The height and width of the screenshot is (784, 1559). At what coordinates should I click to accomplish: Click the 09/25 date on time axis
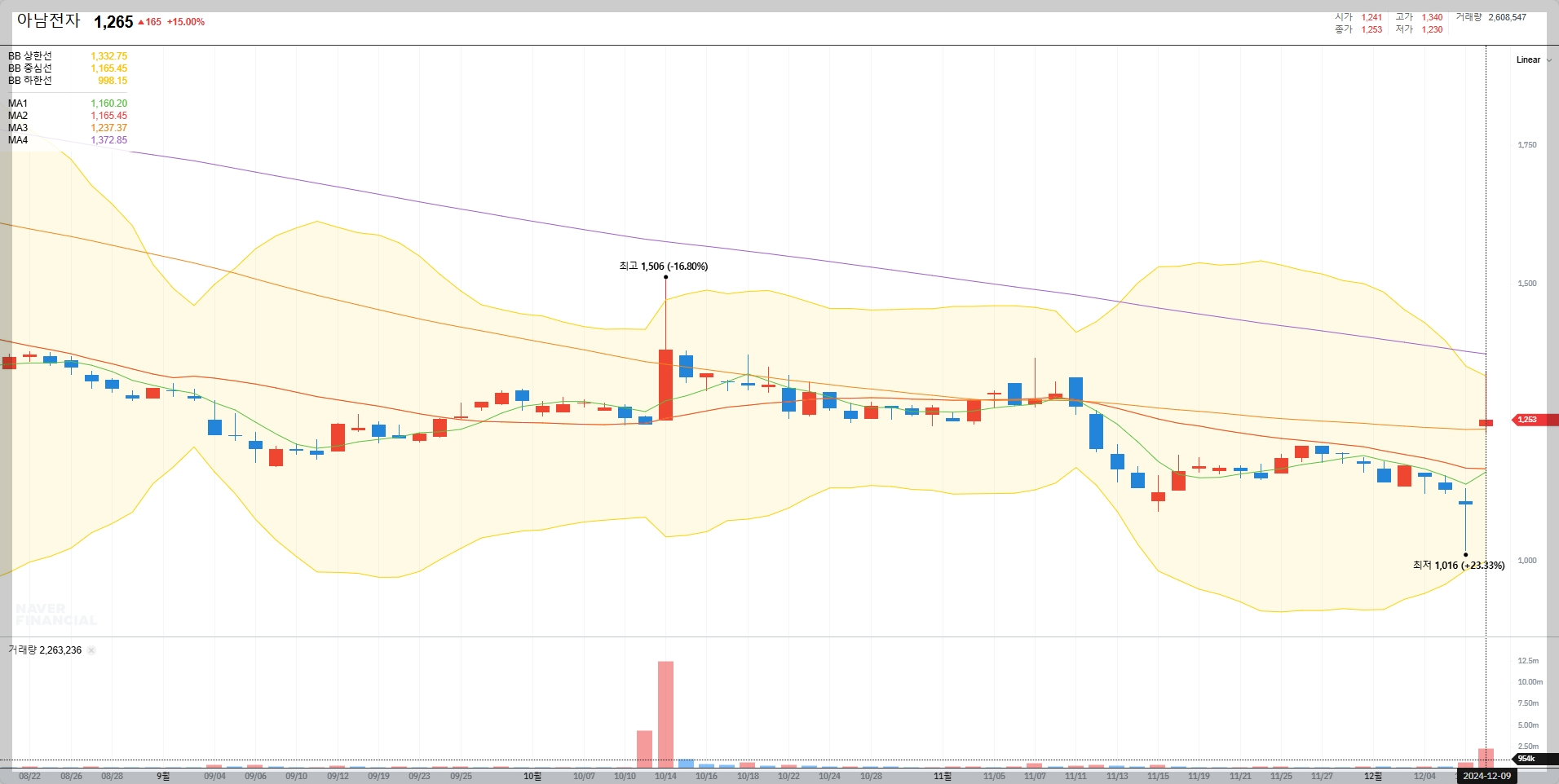click(x=461, y=777)
